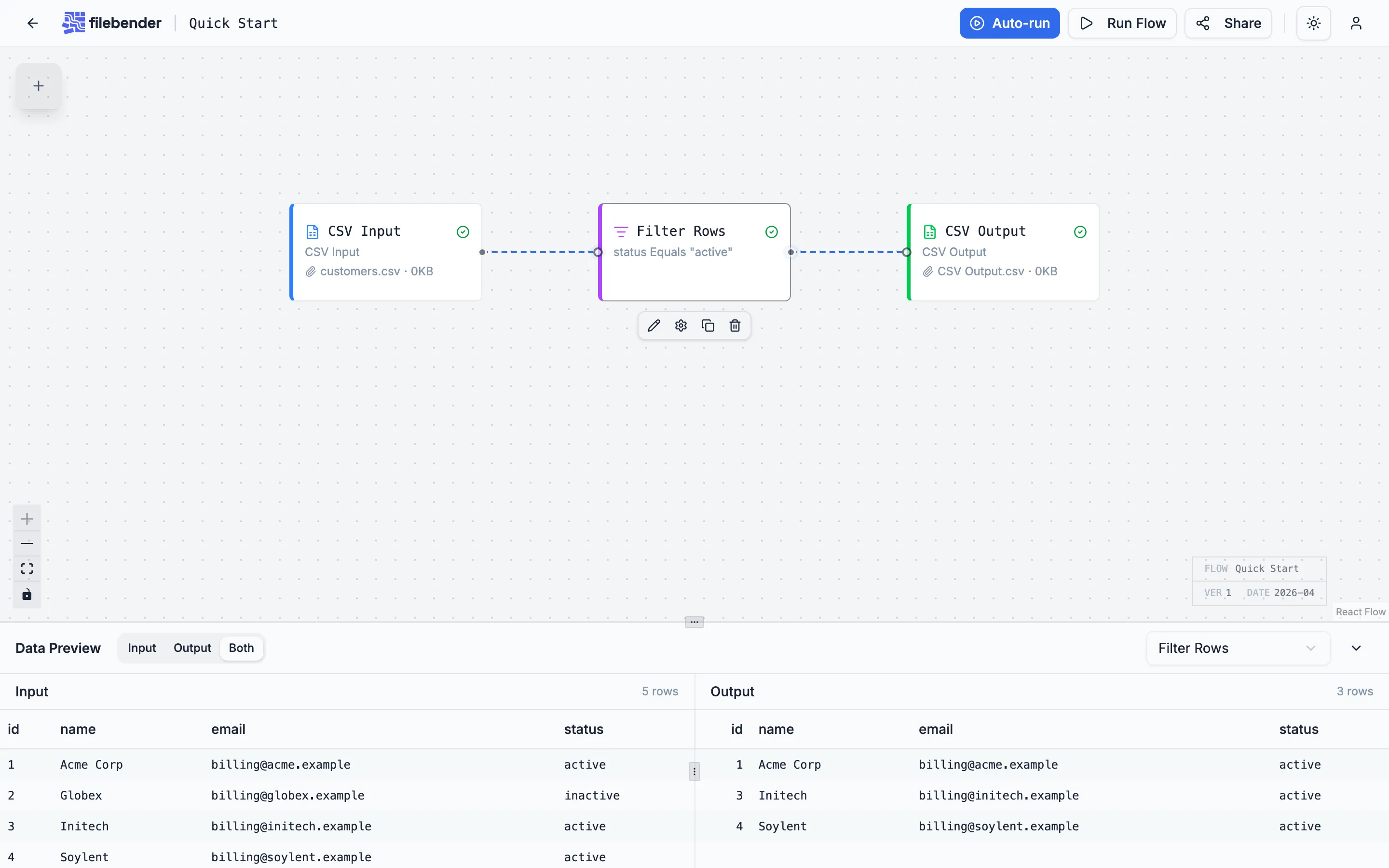Screen dimensions: 1389x868
Task: Click the Filter Rows output handle
Action: [791, 252]
